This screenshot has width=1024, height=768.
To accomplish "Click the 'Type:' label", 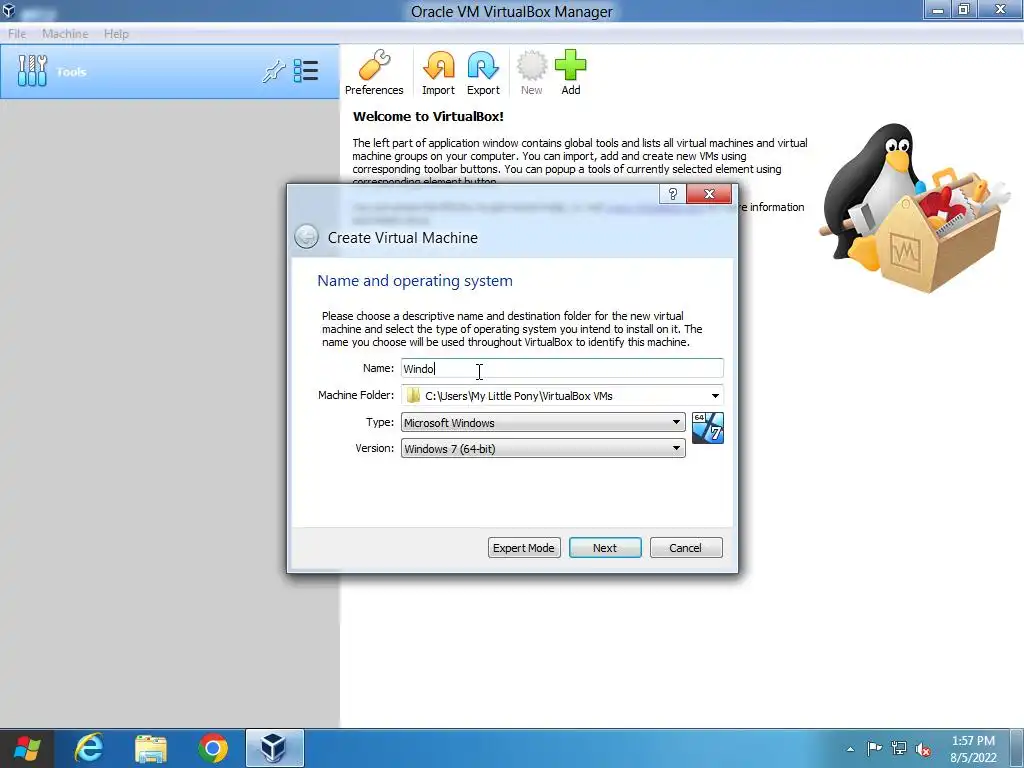I will tap(379, 423).
